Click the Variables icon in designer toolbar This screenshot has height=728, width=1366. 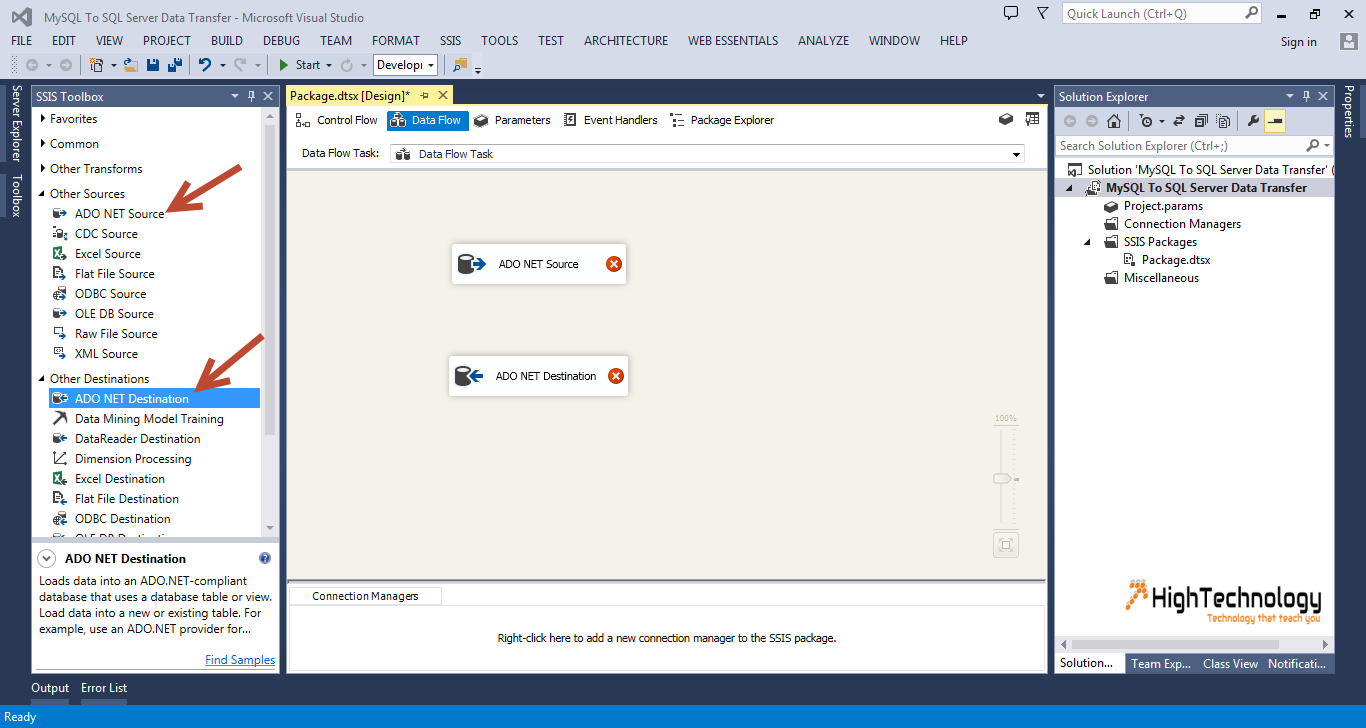pyautogui.click(x=1032, y=119)
